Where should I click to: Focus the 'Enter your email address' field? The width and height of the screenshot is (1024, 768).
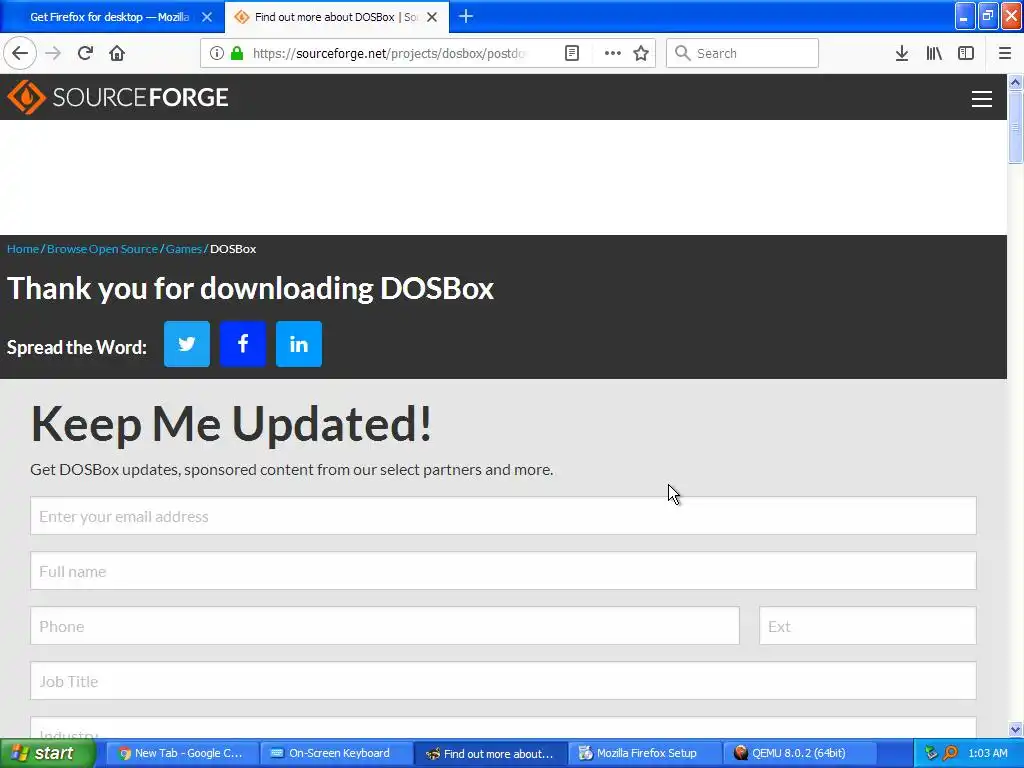[503, 516]
